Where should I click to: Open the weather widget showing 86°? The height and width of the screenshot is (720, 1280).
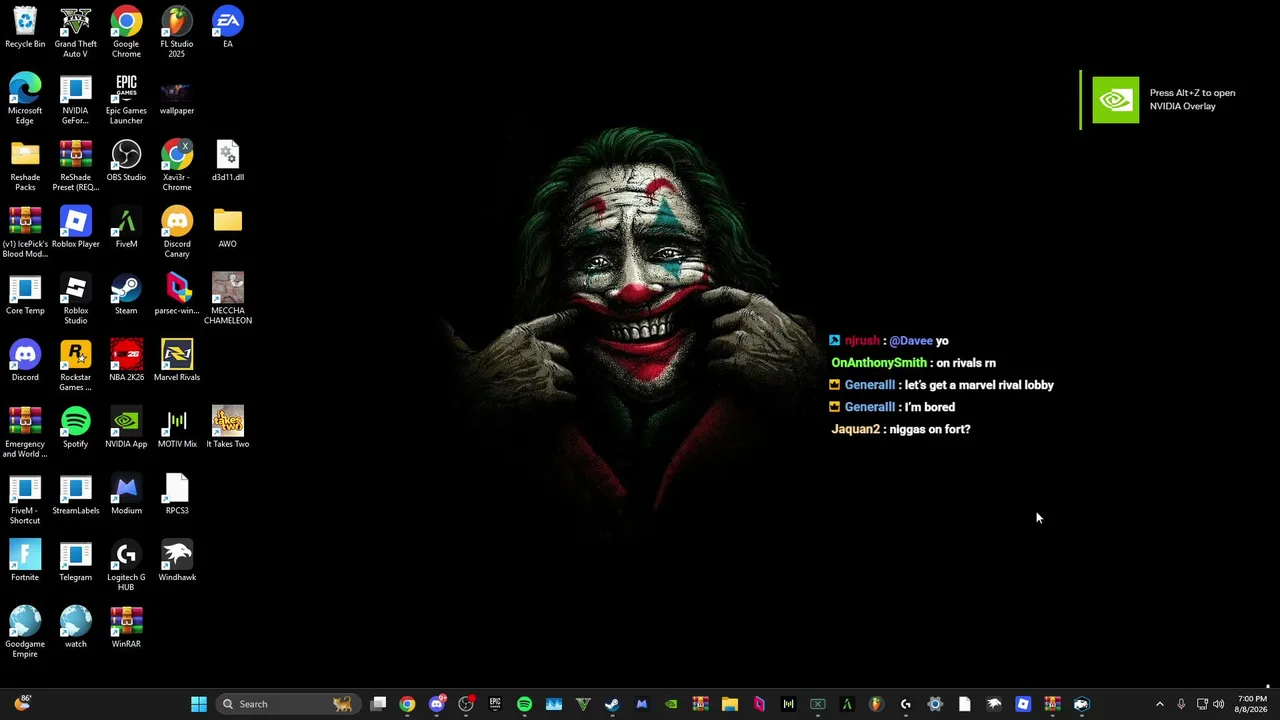click(21, 704)
